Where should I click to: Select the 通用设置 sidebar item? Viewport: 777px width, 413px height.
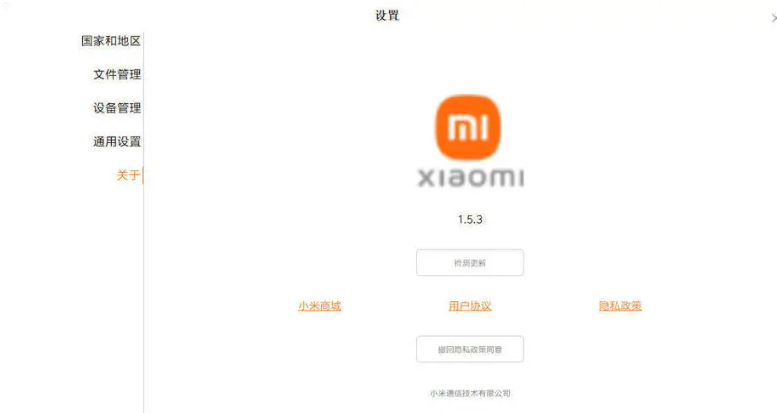[117, 141]
